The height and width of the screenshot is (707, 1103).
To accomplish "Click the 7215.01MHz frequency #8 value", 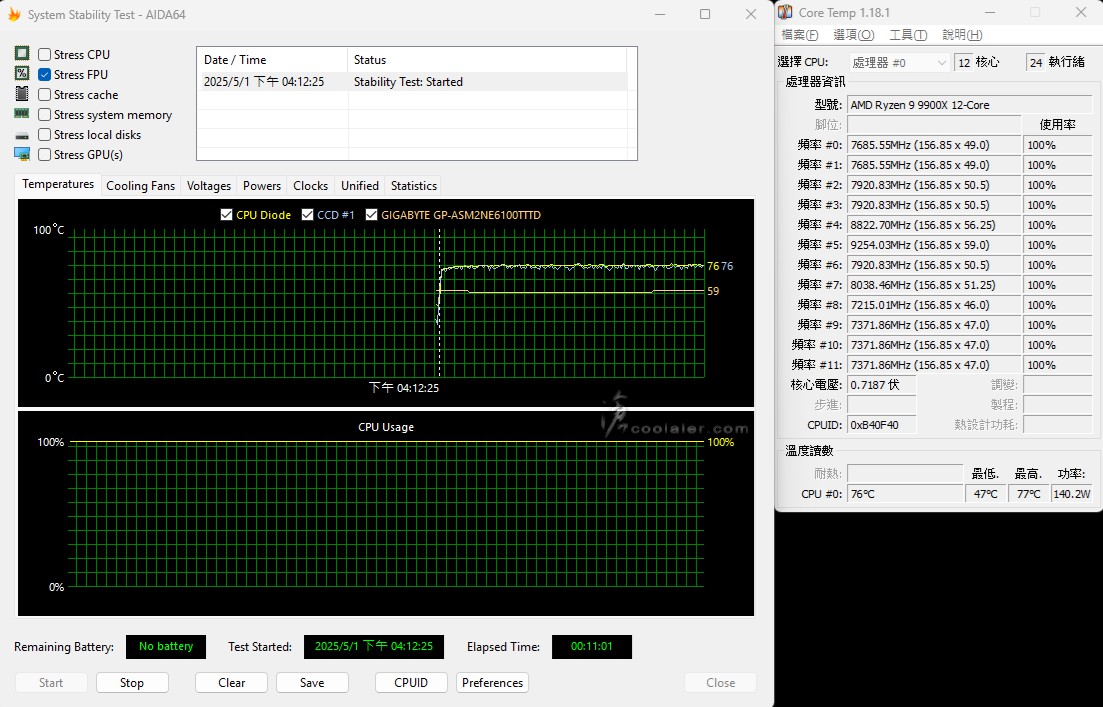I will [933, 305].
